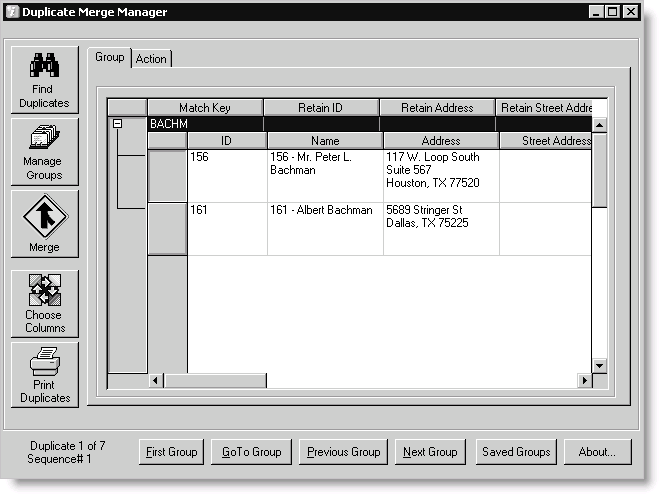Click the row selector for record 161

click(x=168, y=229)
